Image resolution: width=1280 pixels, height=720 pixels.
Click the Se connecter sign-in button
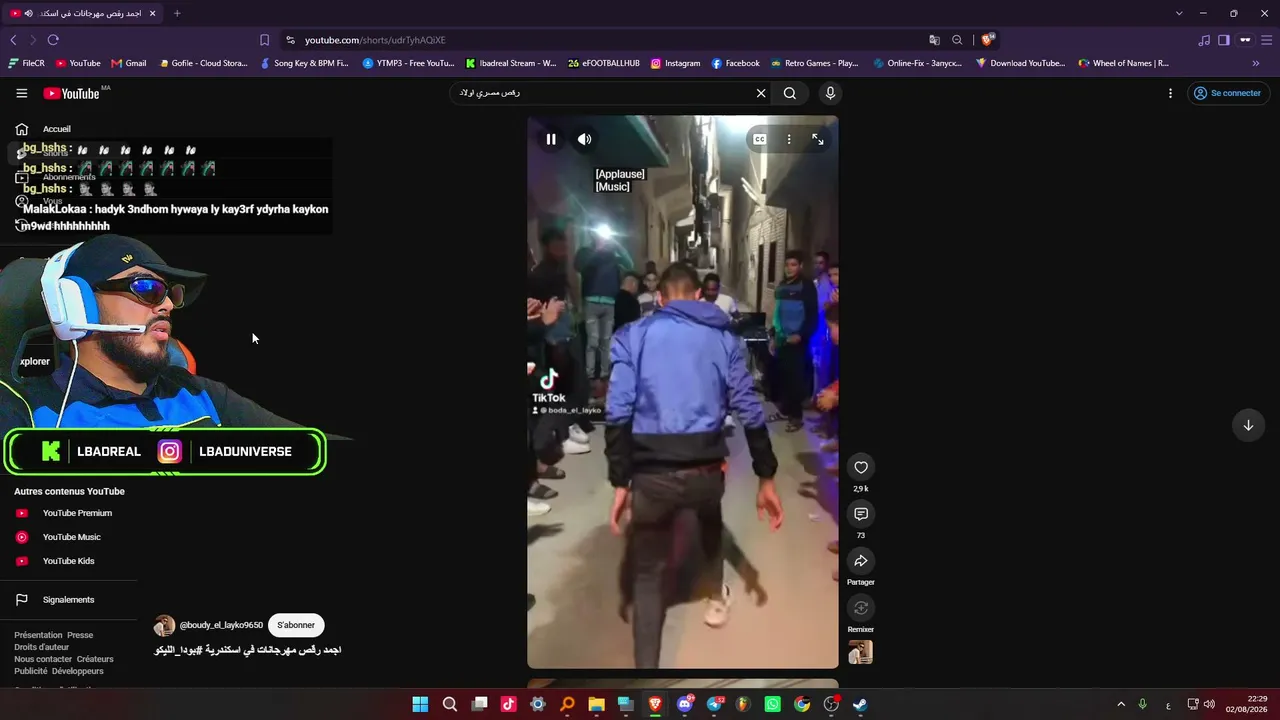[1227, 93]
